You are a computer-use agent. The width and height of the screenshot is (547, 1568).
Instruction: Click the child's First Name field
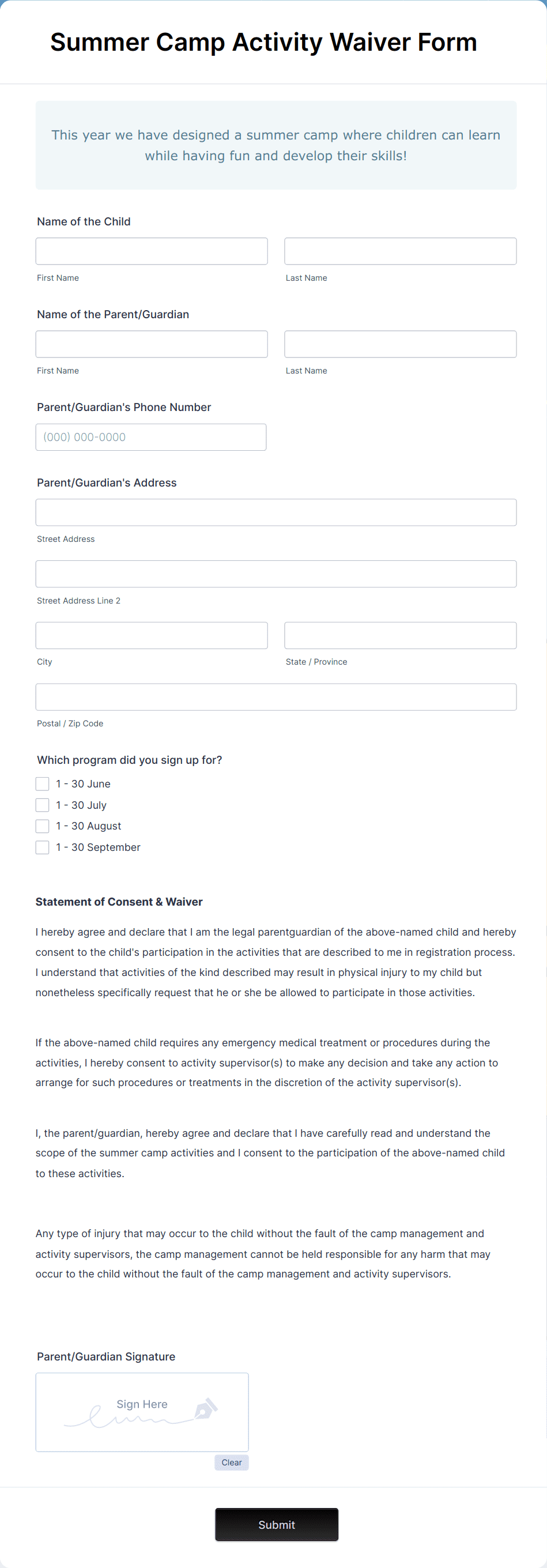[152, 251]
